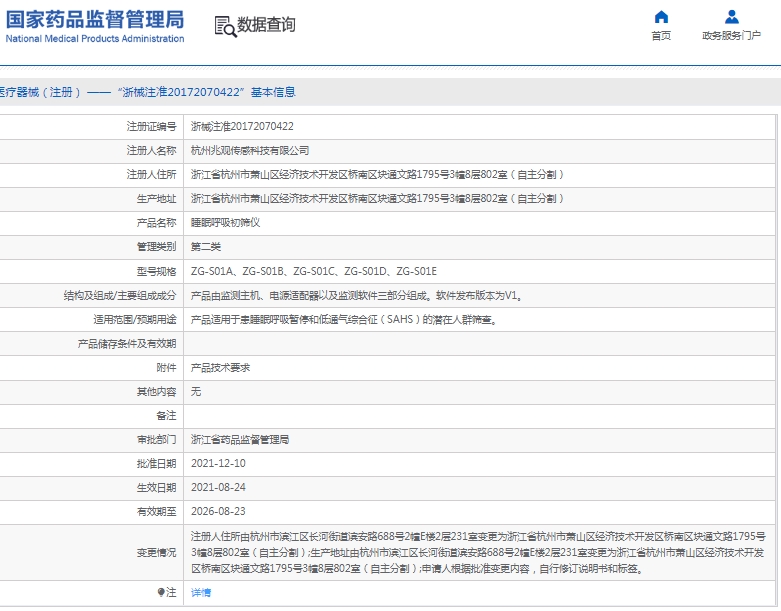The width and height of the screenshot is (781, 611).
Task: Click the 型号规格 row label
Action: point(156,271)
